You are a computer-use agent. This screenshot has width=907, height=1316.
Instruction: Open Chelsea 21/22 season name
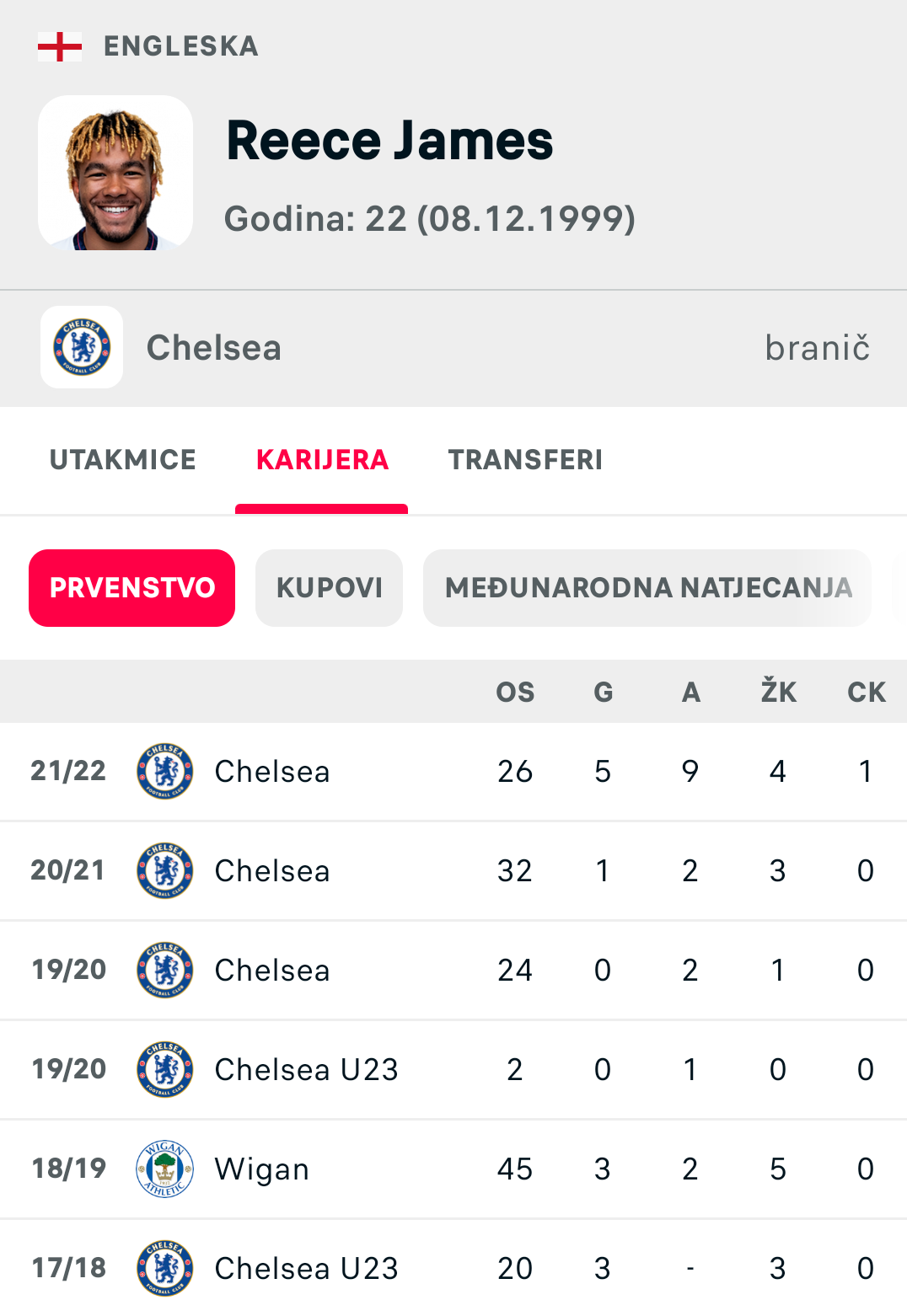point(272,772)
